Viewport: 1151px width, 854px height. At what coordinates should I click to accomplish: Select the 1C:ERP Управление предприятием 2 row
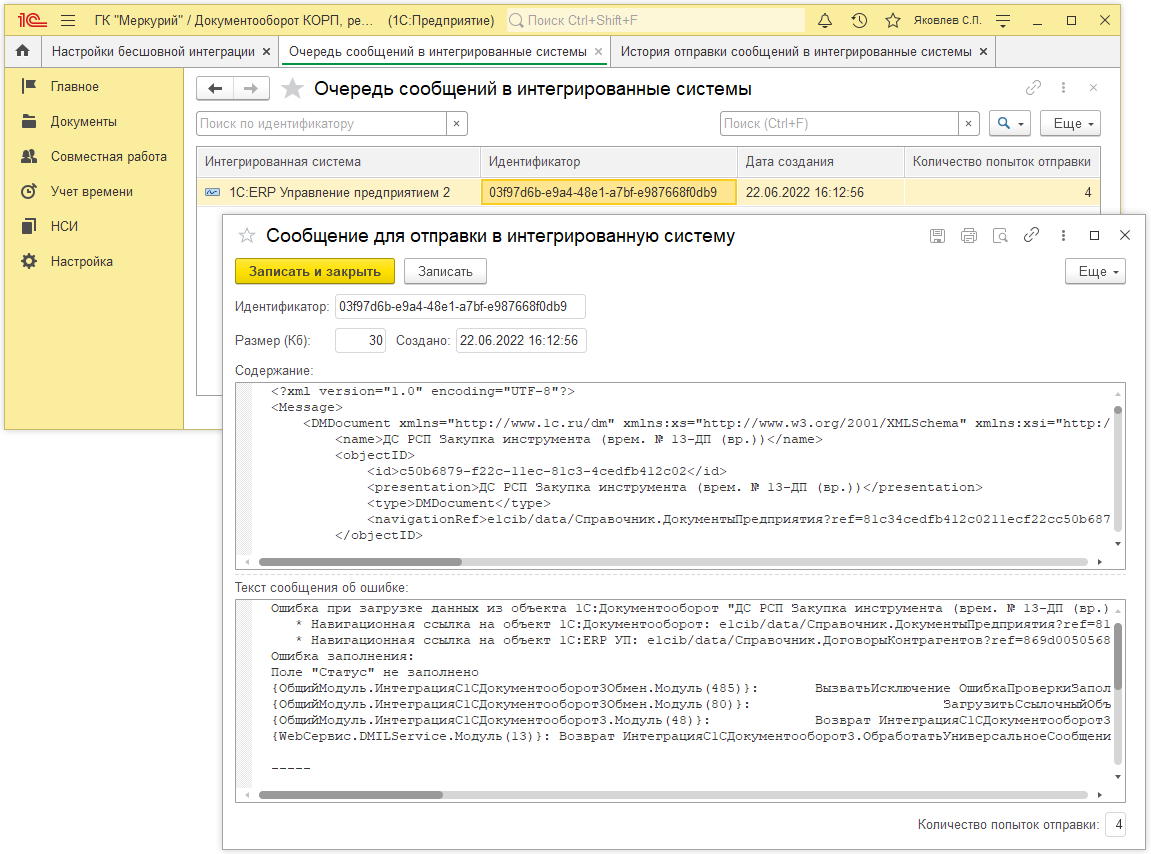[340, 192]
